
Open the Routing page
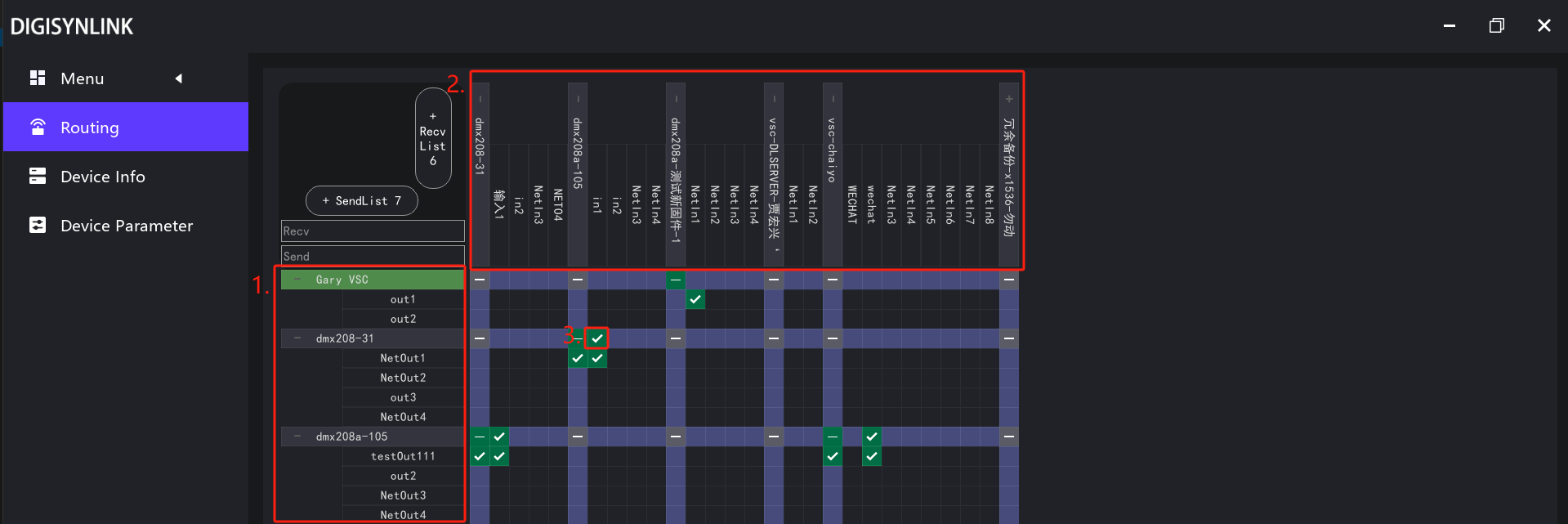coord(126,127)
